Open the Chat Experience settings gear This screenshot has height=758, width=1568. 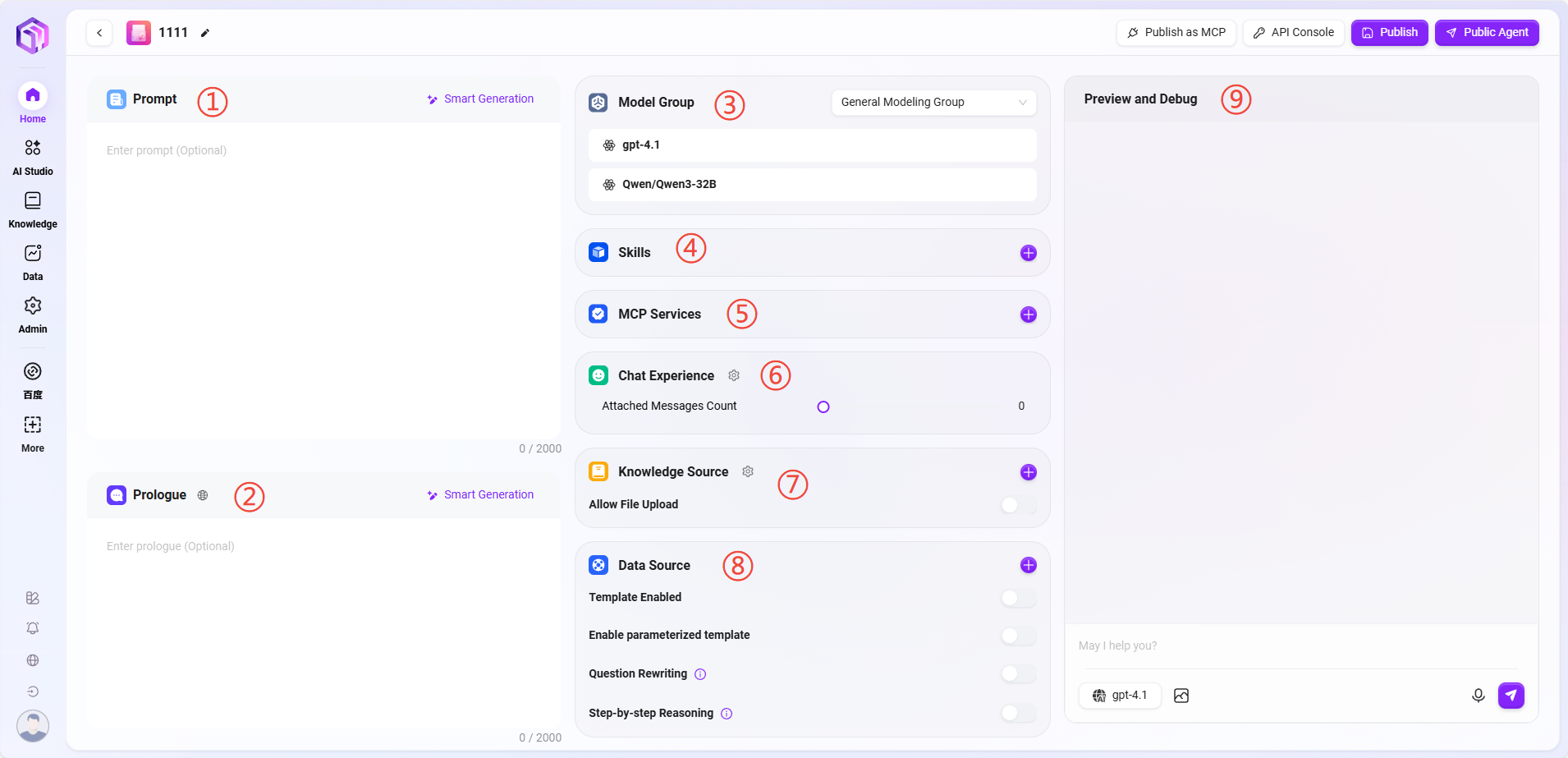point(734,375)
